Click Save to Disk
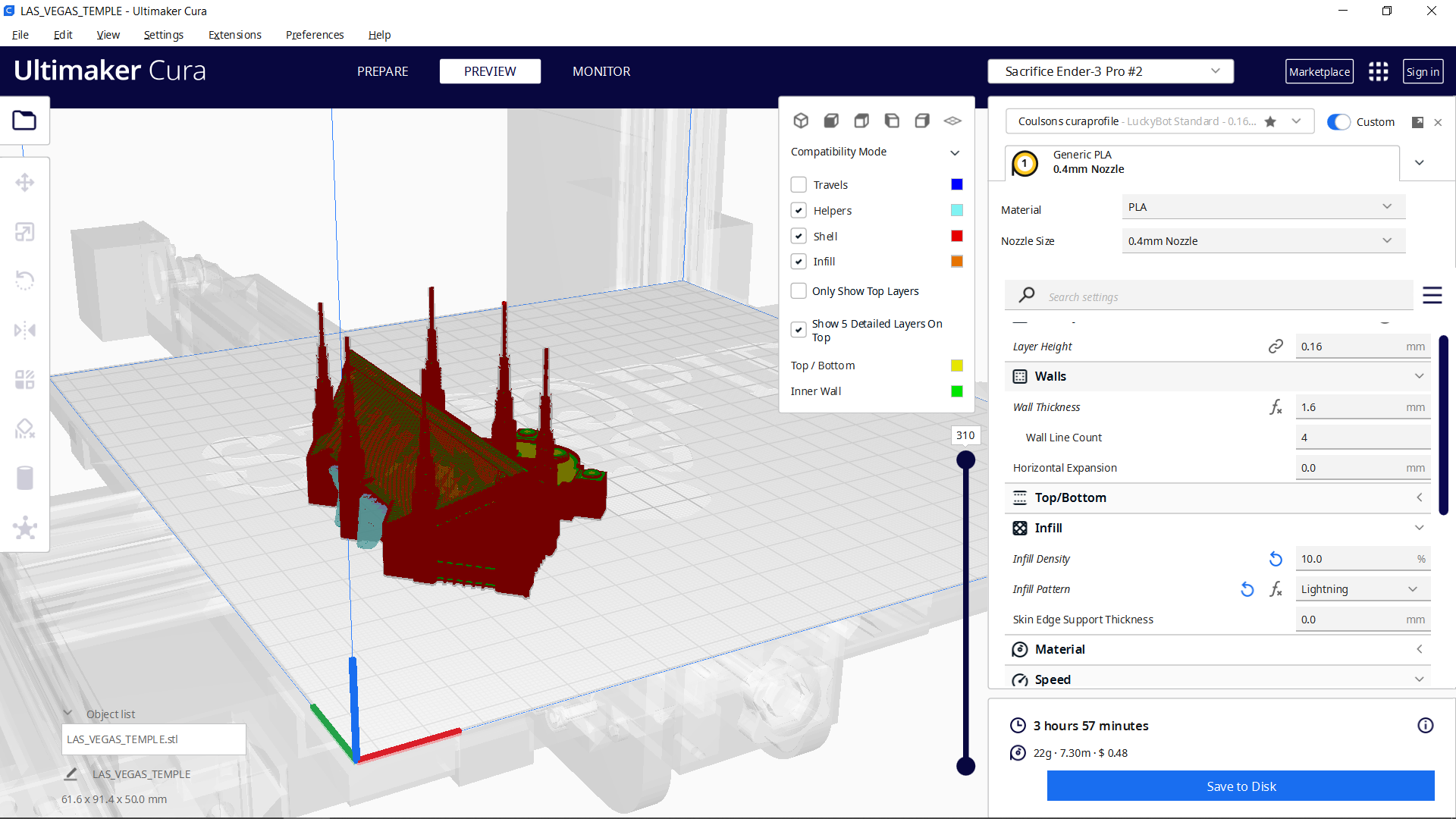Viewport: 1456px width, 819px height. pyautogui.click(x=1241, y=786)
